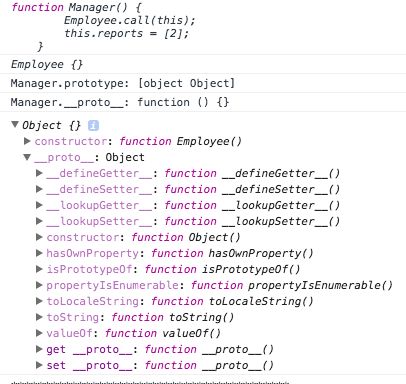Screen dimensions: 406x384
Task: Click the function hasOwnProperty() value text
Action: pos(232,253)
